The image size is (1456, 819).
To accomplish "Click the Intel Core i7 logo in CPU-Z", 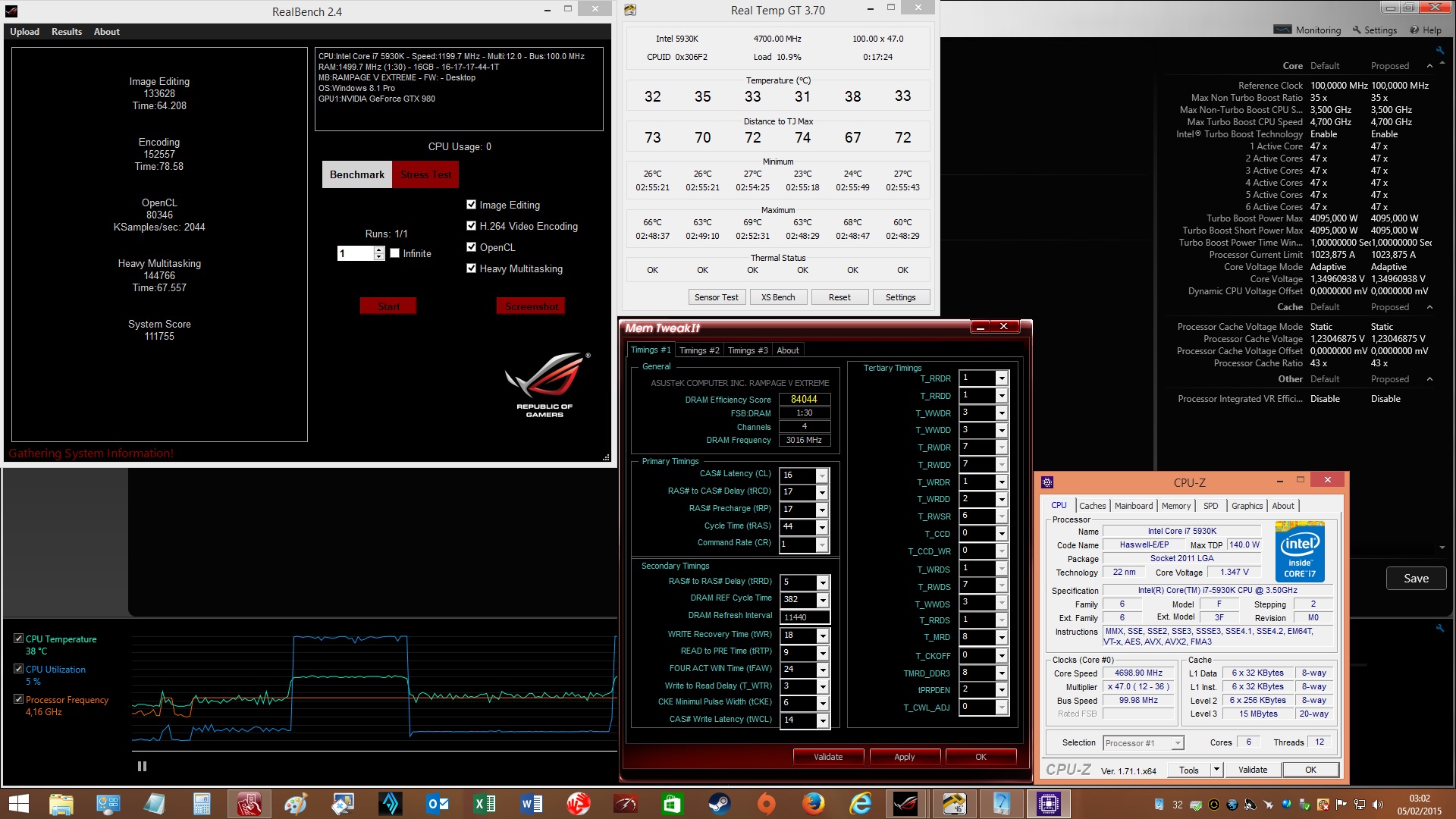I will tap(1300, 551).
